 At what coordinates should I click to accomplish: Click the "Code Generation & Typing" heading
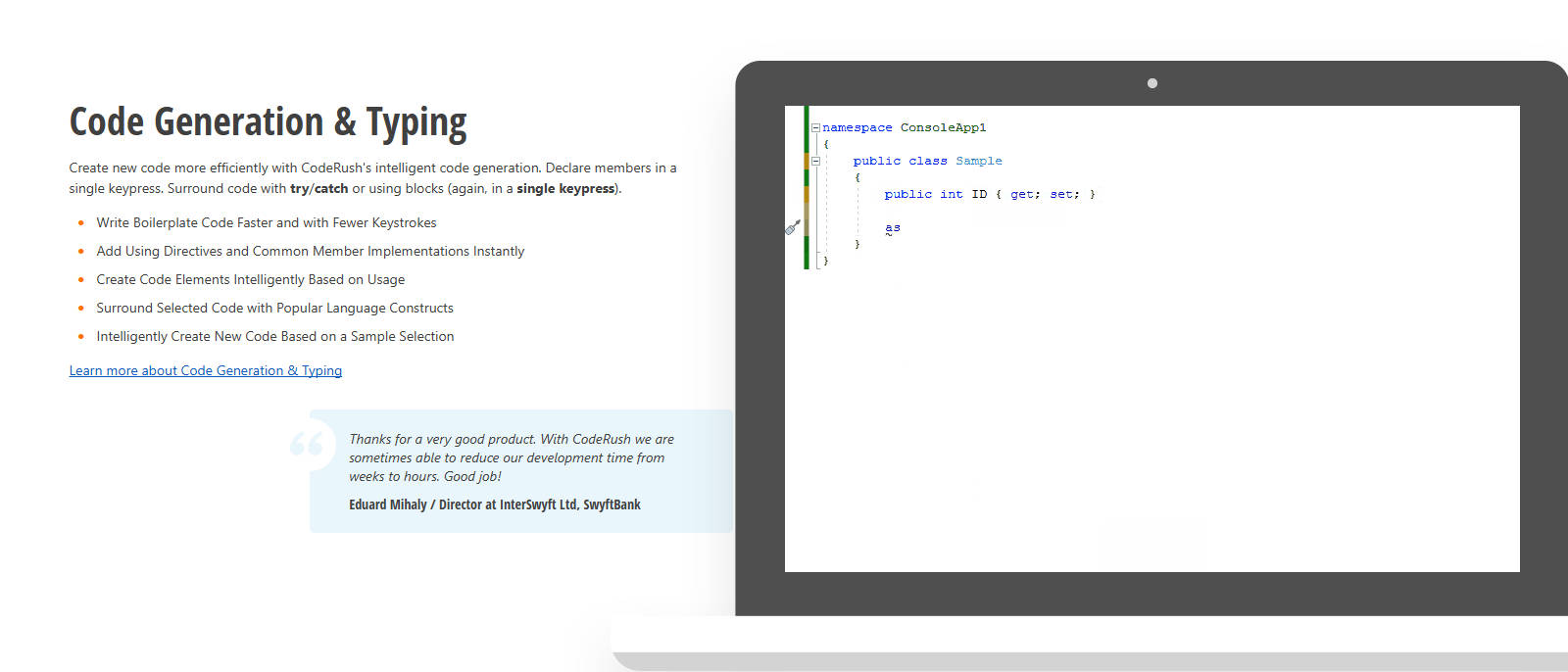pyautogui.click(x=268, y=122)
